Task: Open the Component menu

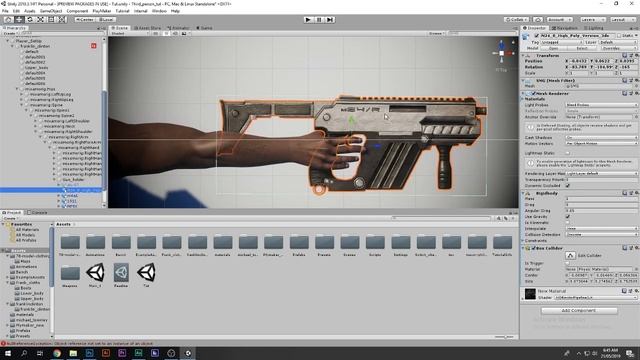Action: point(77,11)
